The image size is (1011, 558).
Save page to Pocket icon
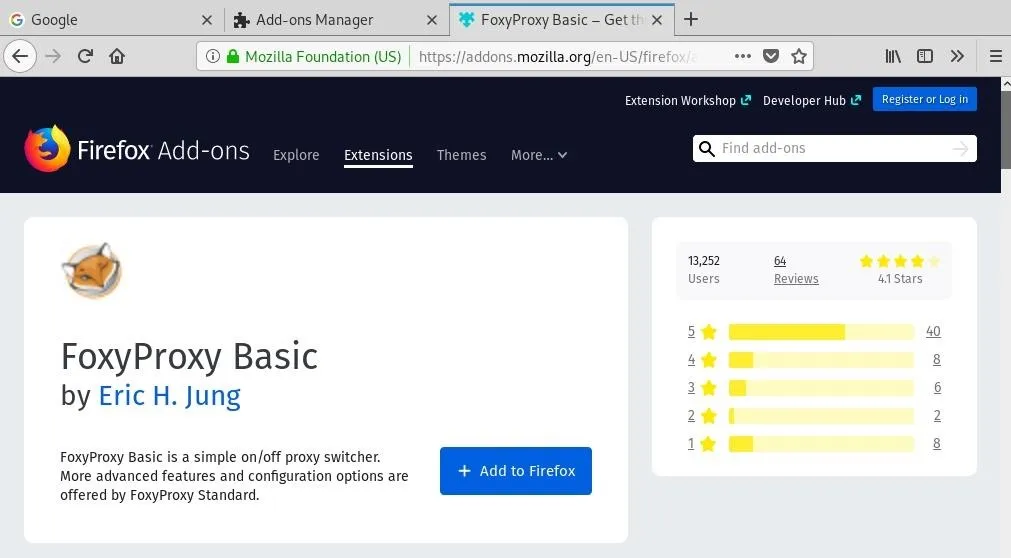[x=771, y=57]
